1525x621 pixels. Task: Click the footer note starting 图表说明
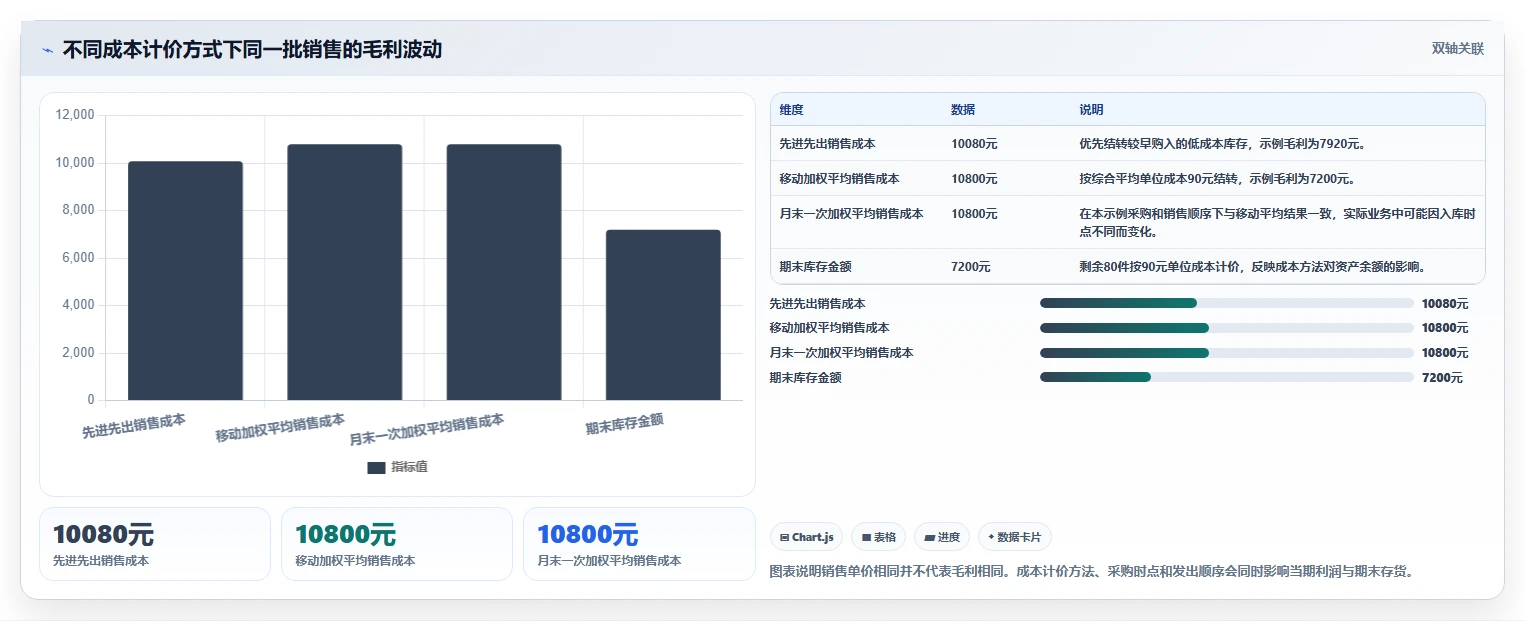coord(1091,572)
